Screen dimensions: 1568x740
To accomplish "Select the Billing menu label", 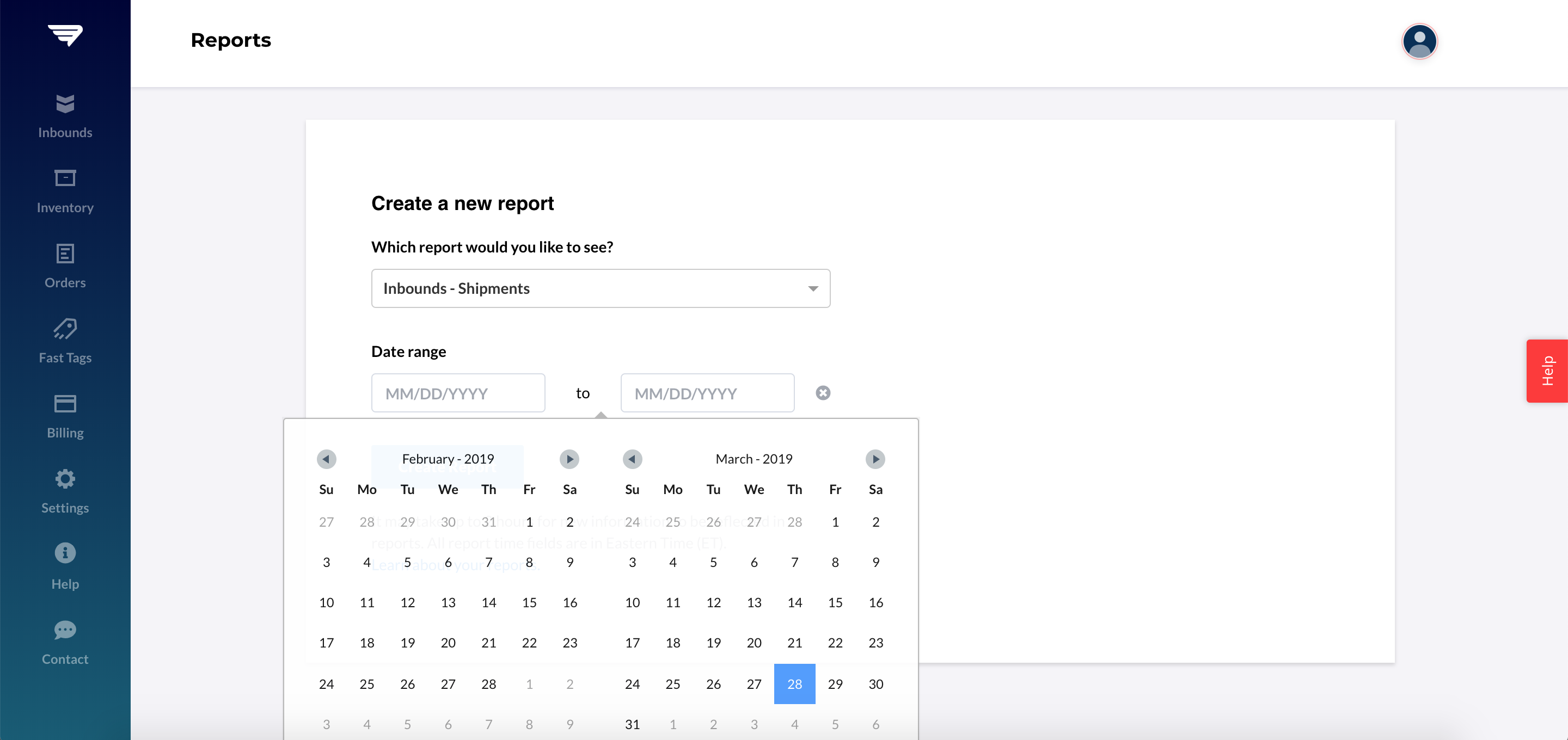I will pos(65,433).
